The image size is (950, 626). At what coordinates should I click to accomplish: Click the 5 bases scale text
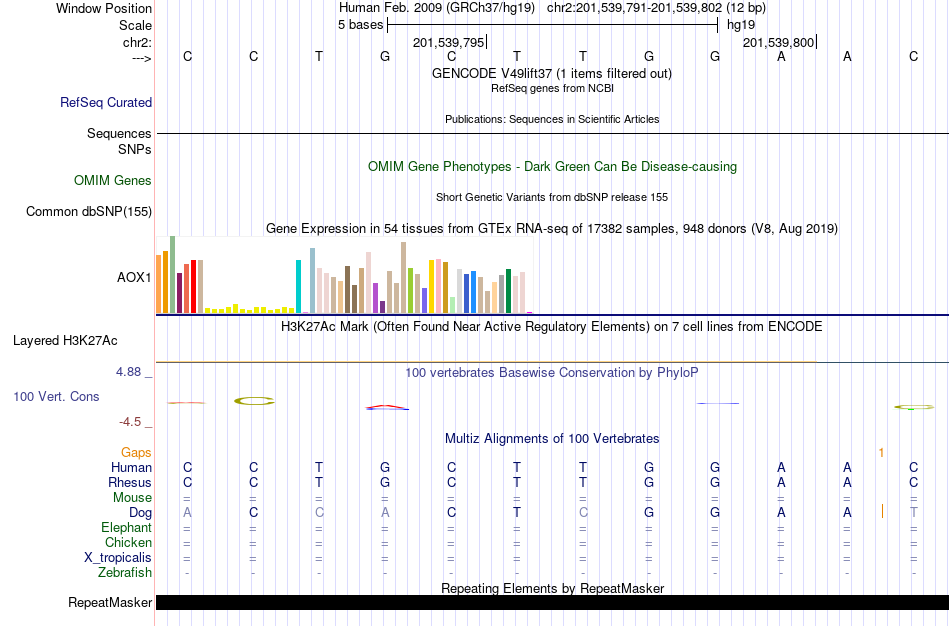click(360, 25)
